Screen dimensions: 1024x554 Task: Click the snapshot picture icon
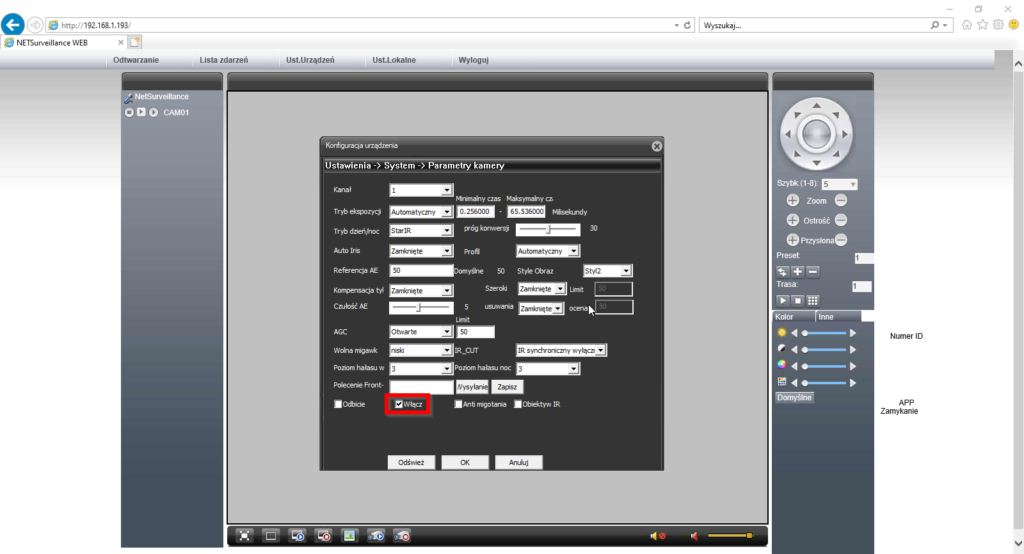tap(350, 536)
